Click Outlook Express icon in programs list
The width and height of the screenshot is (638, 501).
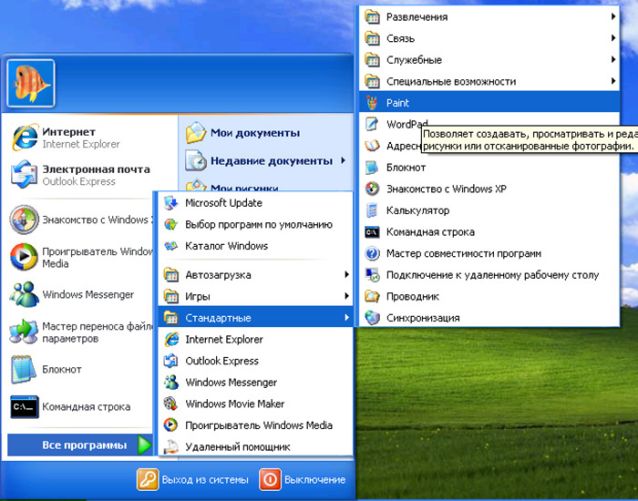(x=171, y=361)
